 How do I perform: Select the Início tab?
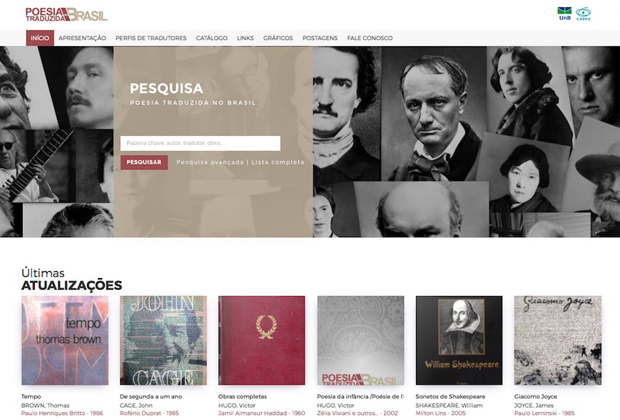(x=40, y=38)
